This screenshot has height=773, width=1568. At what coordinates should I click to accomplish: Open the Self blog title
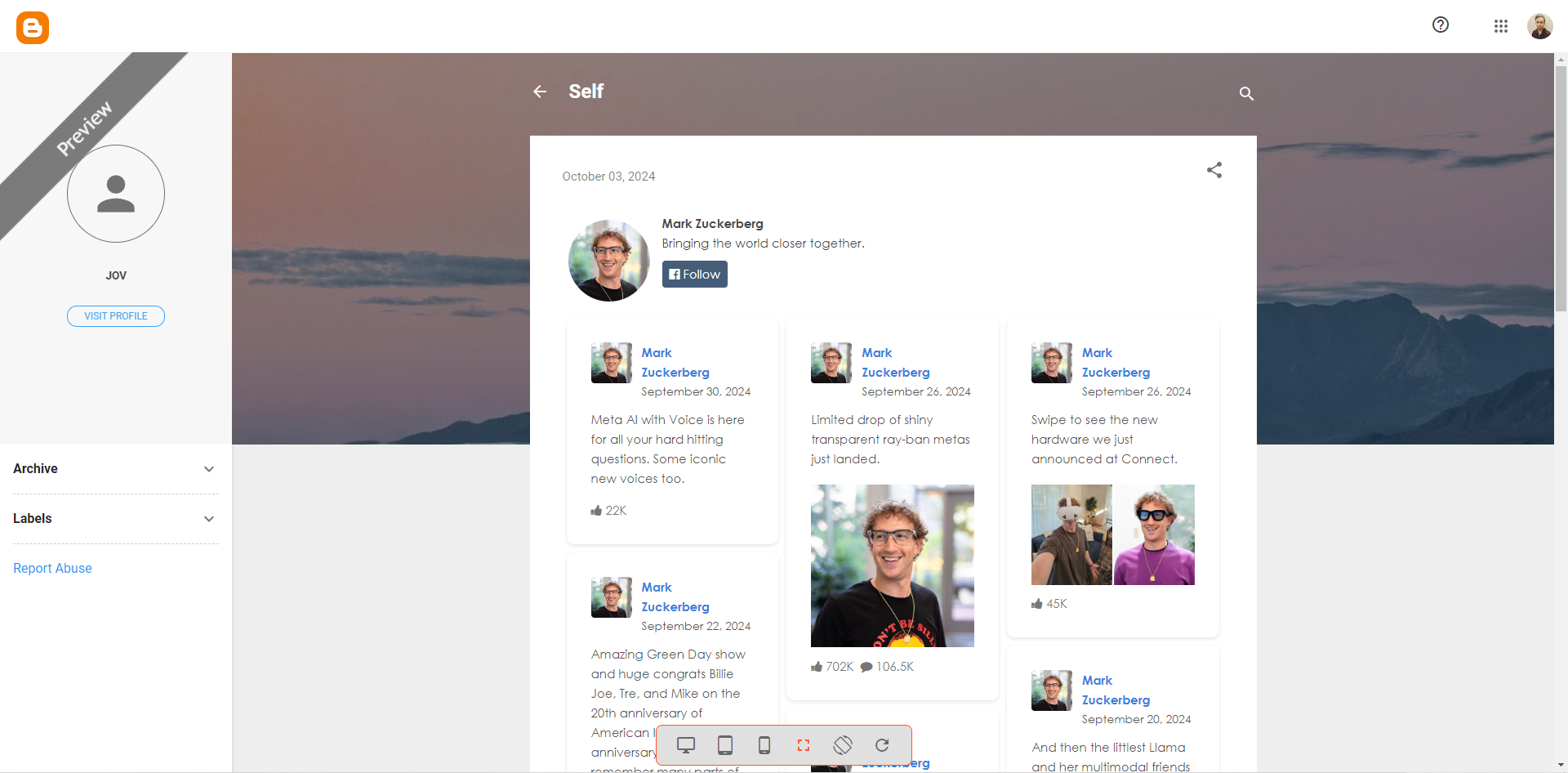coord(586,92)
